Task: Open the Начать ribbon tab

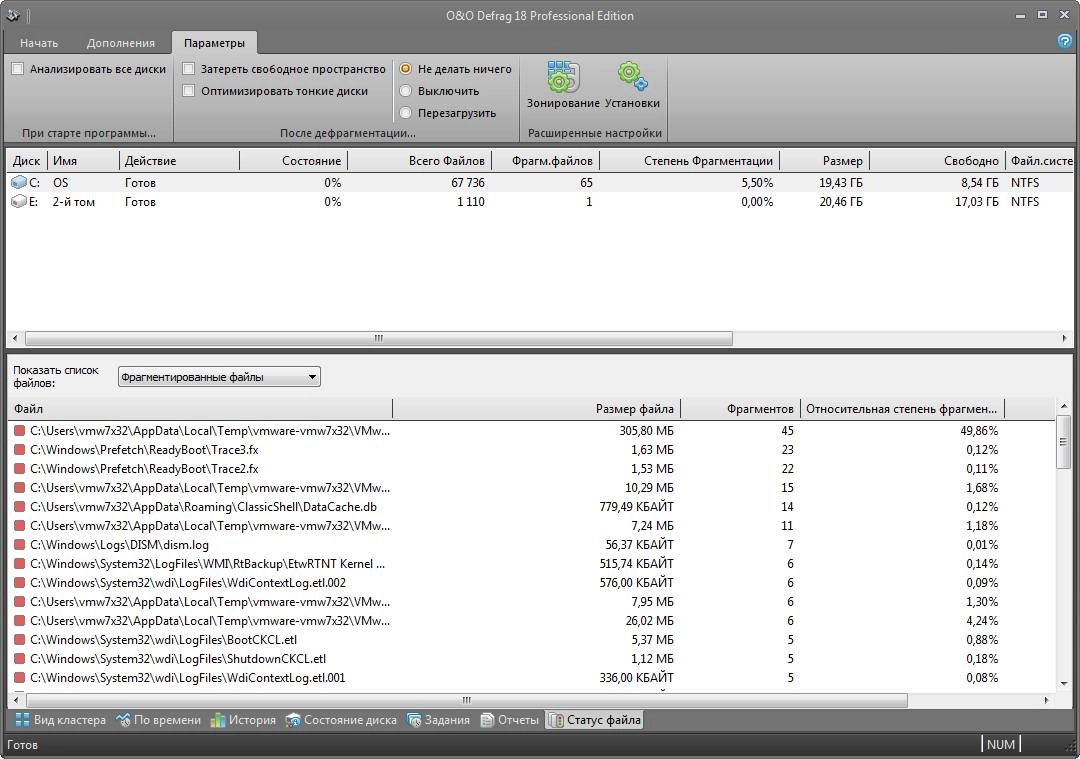Action: [39, 43]
